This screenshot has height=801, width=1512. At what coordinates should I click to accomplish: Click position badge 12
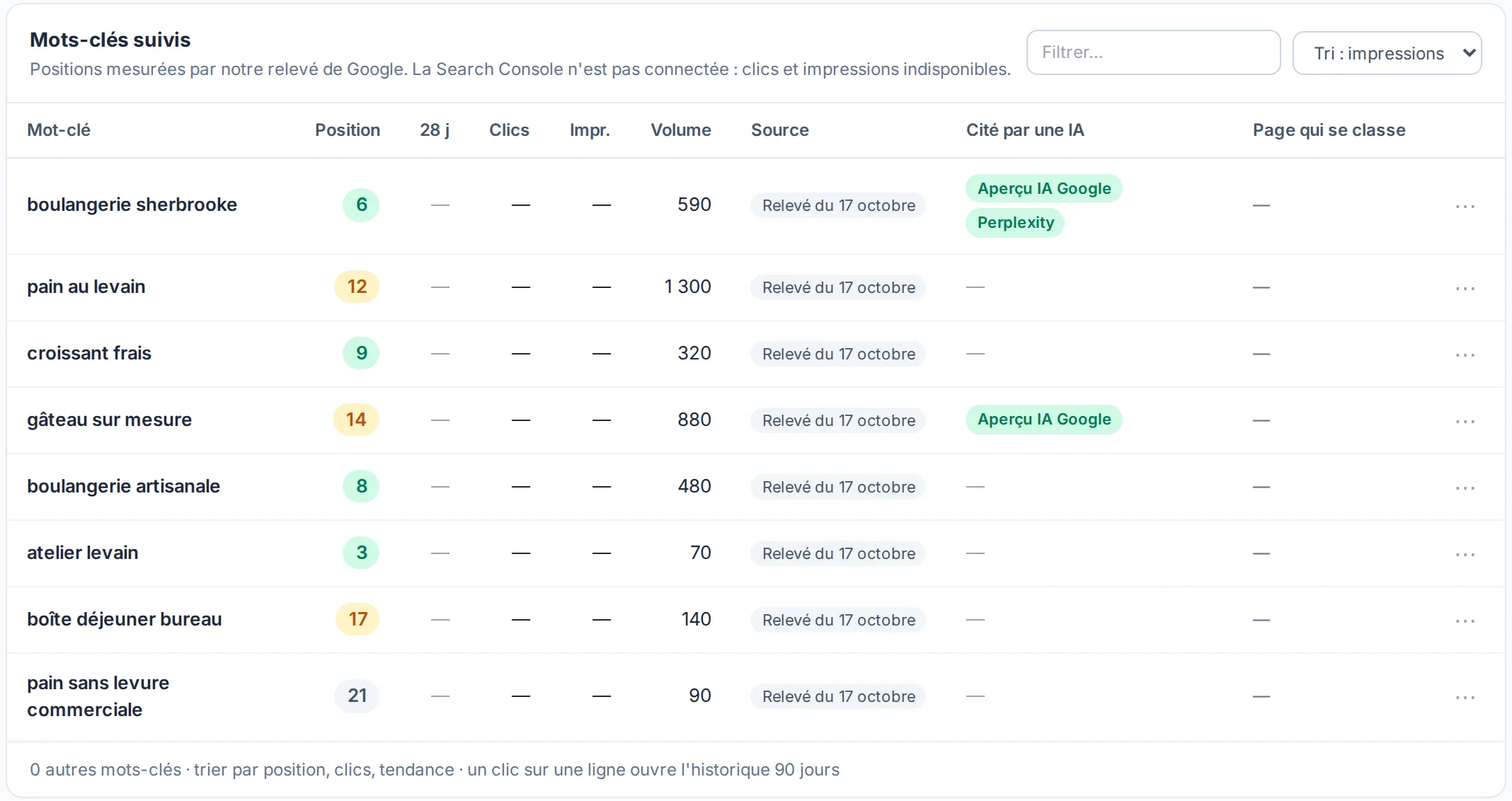pyautogui.click(x=357, y=287)
